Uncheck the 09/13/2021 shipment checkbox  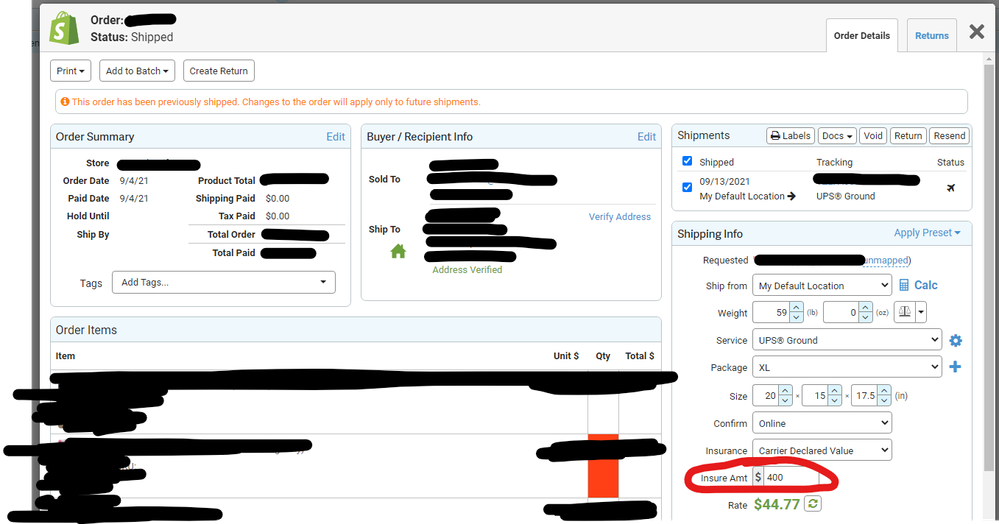[686, 187]
